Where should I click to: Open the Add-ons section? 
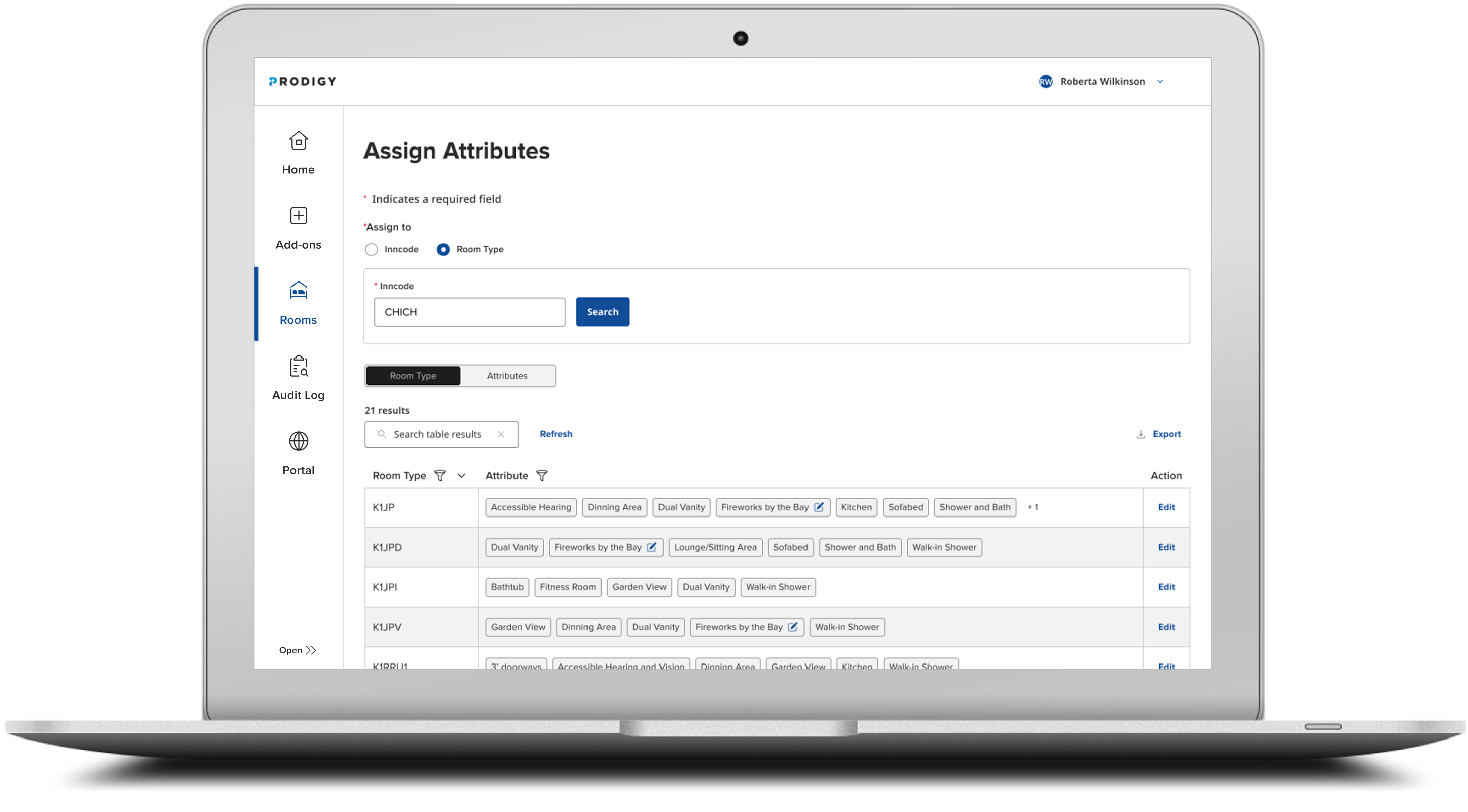click(298, 216)
